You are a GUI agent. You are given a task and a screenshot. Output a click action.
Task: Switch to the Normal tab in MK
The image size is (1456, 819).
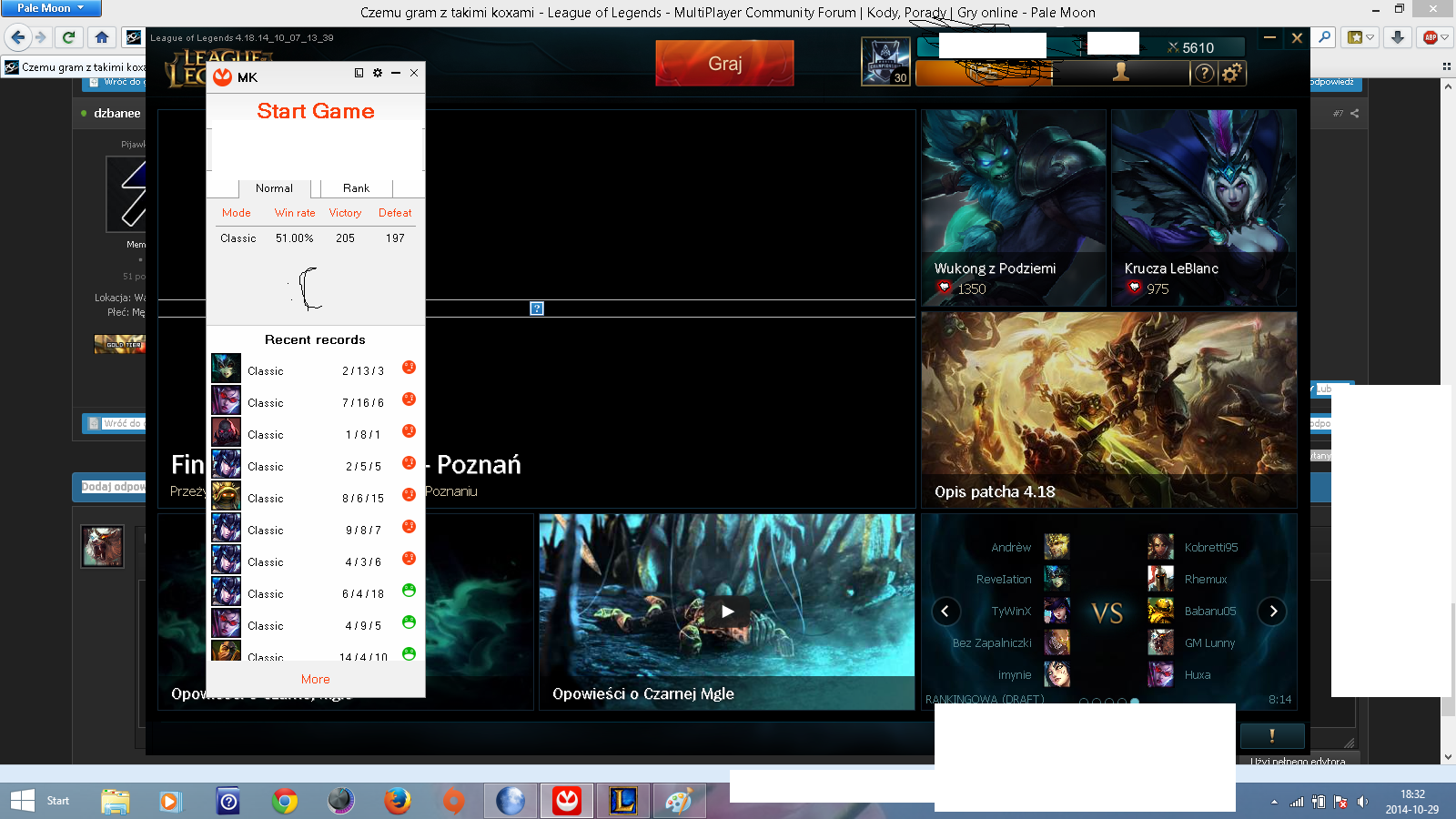click(275, 188)
